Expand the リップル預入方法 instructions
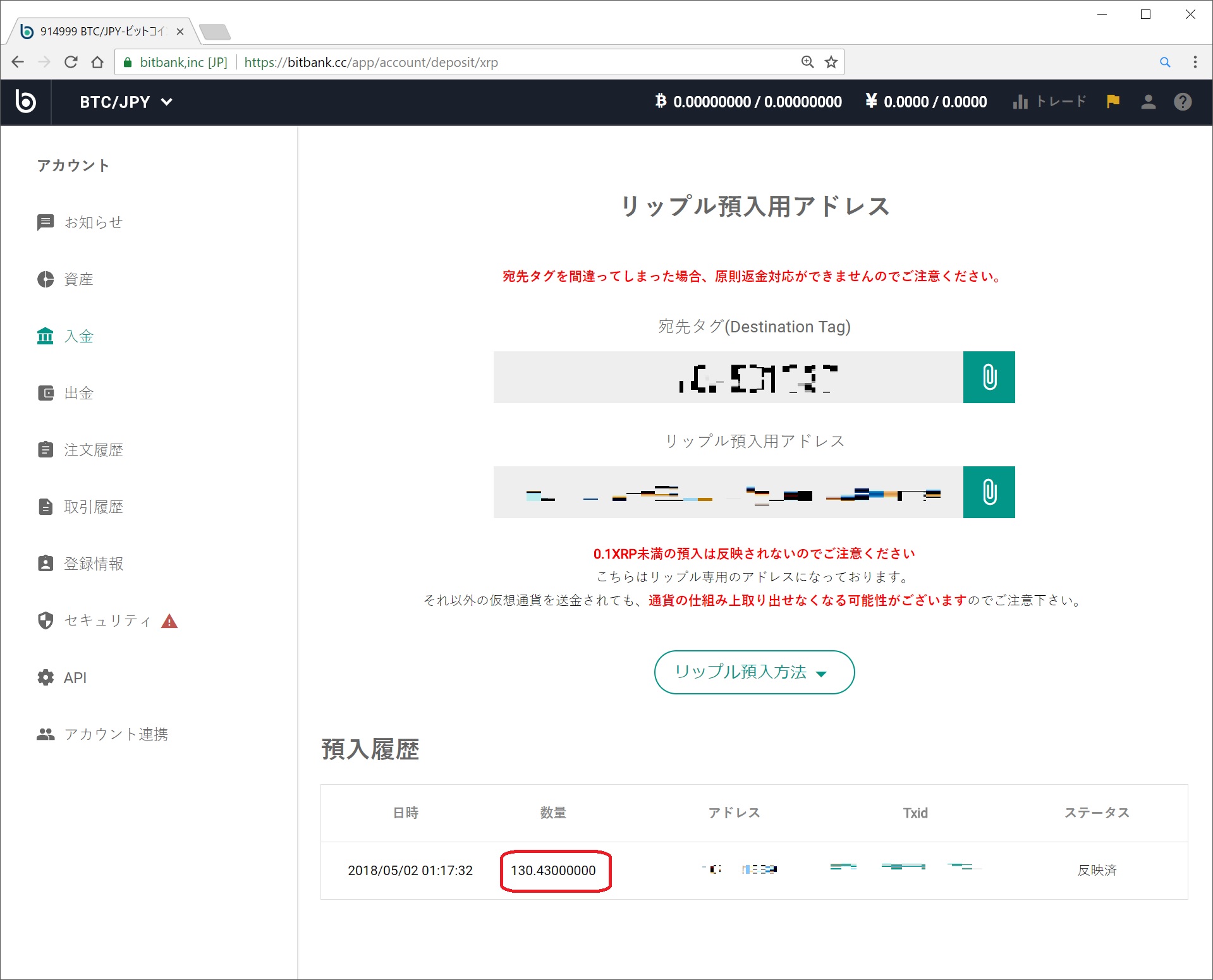This screenshot has width=1213, height=980. tap(753, 672)
